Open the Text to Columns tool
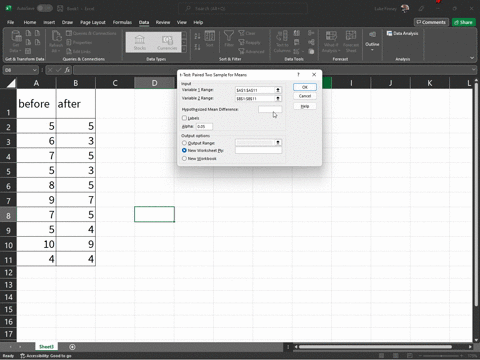Screen dimensions: 480x360 pyautogui.click(x=282, y=42)
